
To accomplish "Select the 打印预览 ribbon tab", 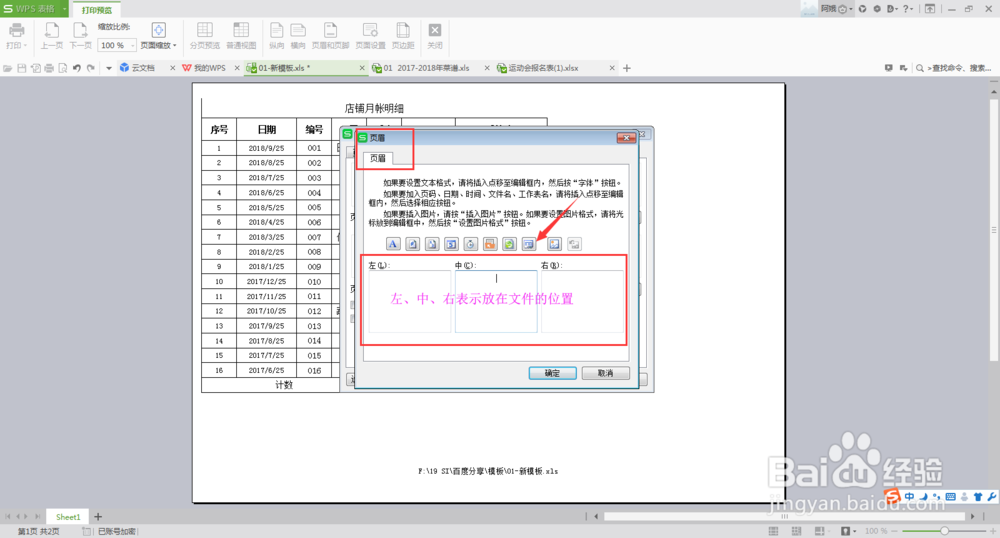I will click(x=96, y=10).
